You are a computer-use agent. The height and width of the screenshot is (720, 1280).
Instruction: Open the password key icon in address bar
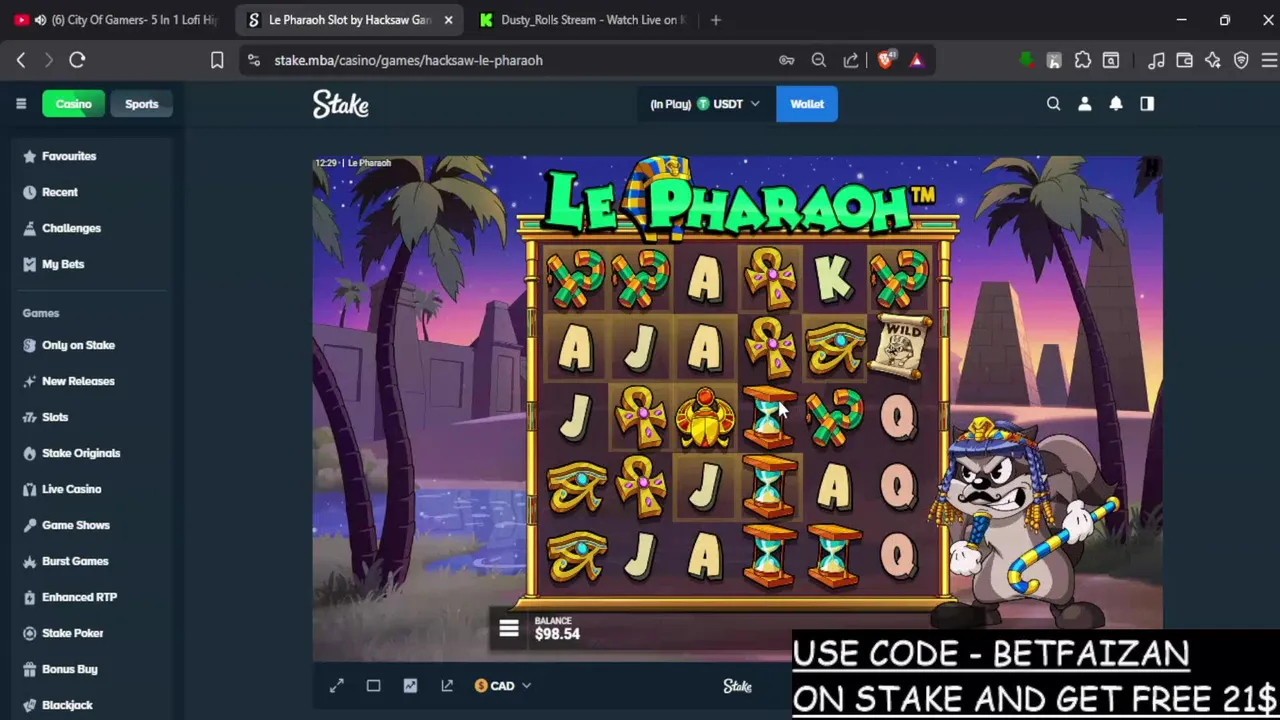point(787,60)
